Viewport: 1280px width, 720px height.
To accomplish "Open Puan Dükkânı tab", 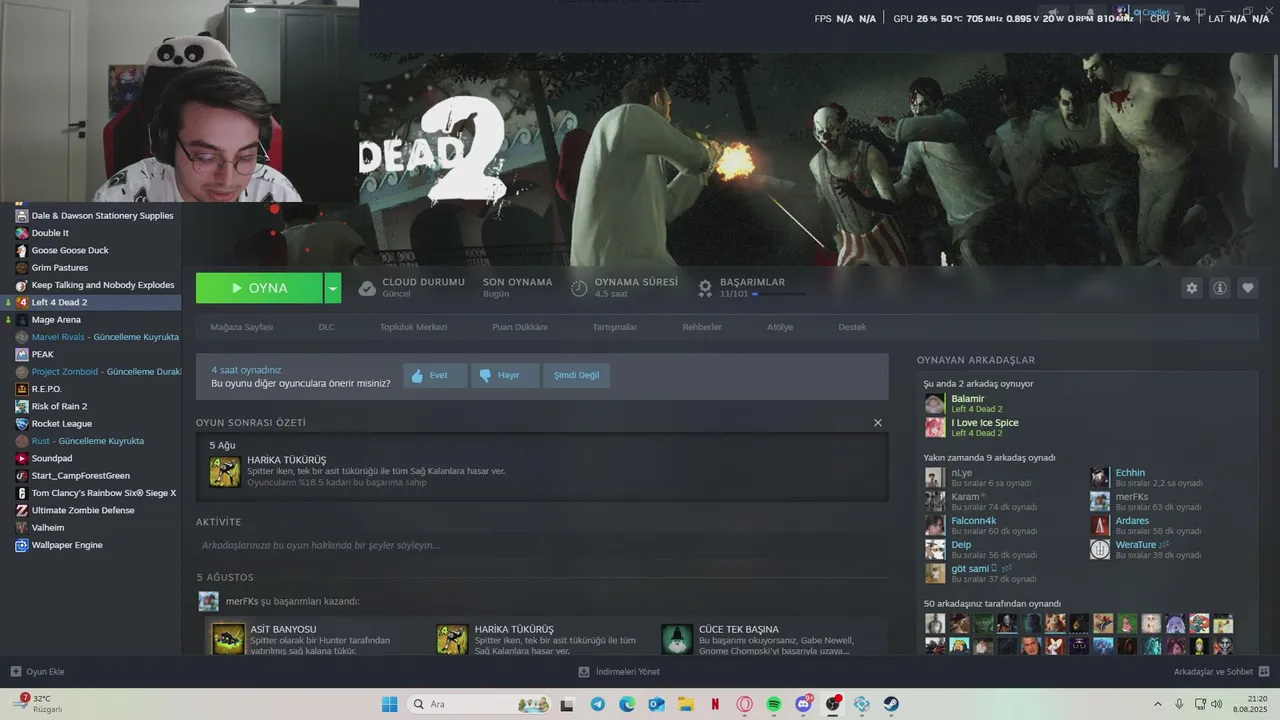I will click(520, 327).
